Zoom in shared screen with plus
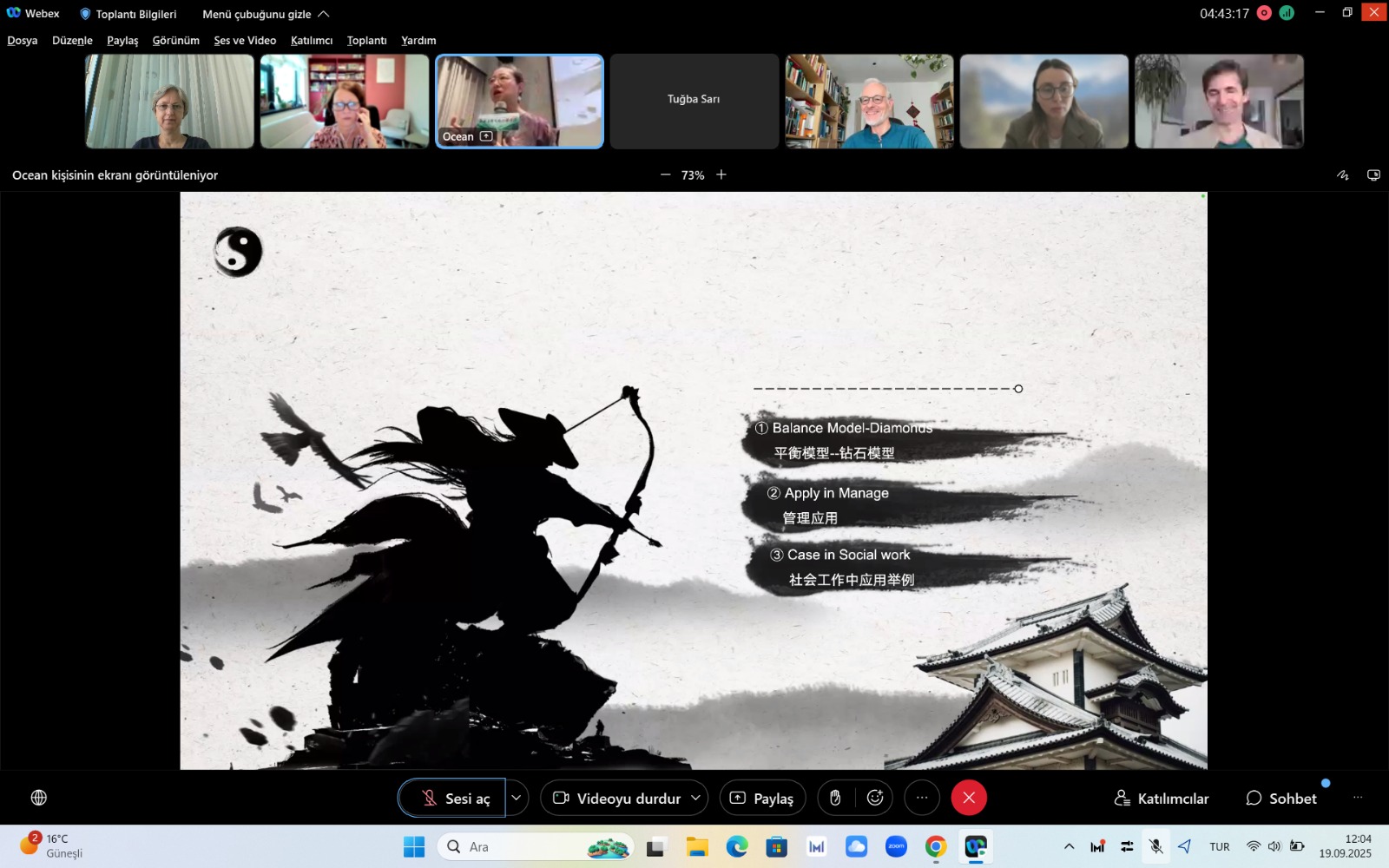The height and width of the screenshot is (868, 1389). (x=721, y=175)
